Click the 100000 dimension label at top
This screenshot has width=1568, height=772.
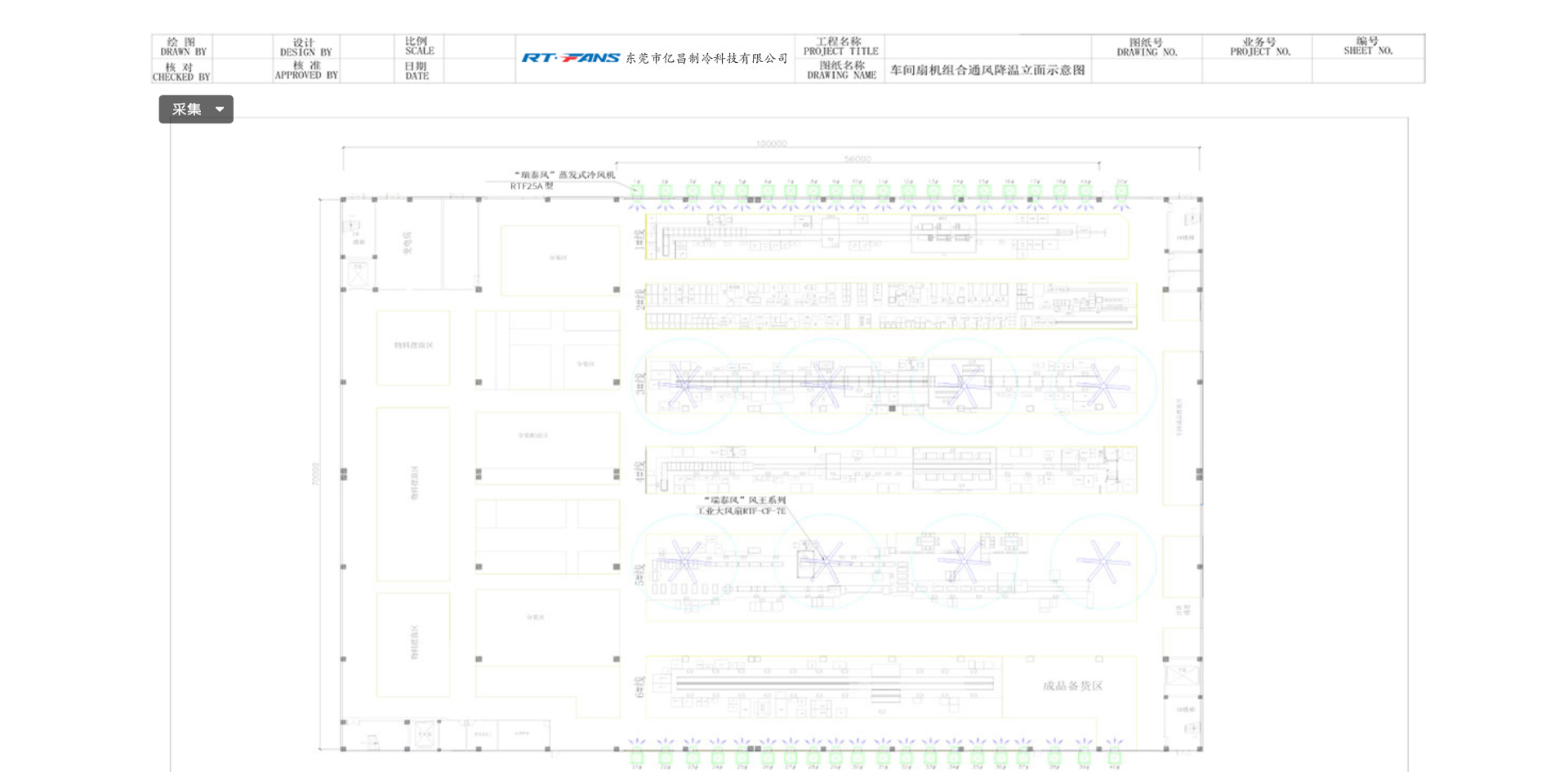coord(771,144)
